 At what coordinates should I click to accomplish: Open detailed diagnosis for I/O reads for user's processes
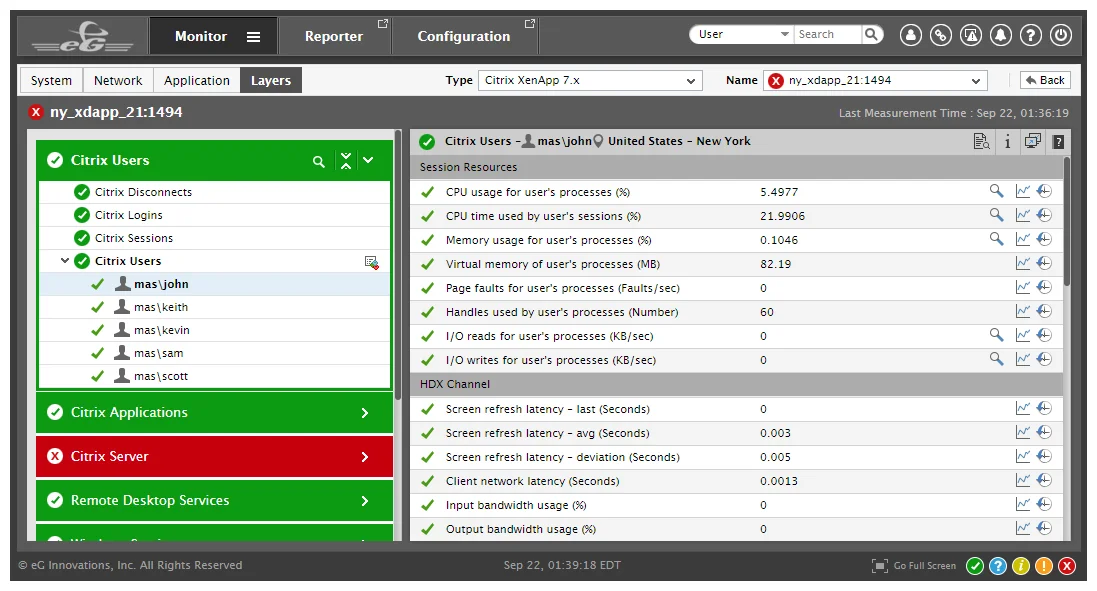coord(996,335)
